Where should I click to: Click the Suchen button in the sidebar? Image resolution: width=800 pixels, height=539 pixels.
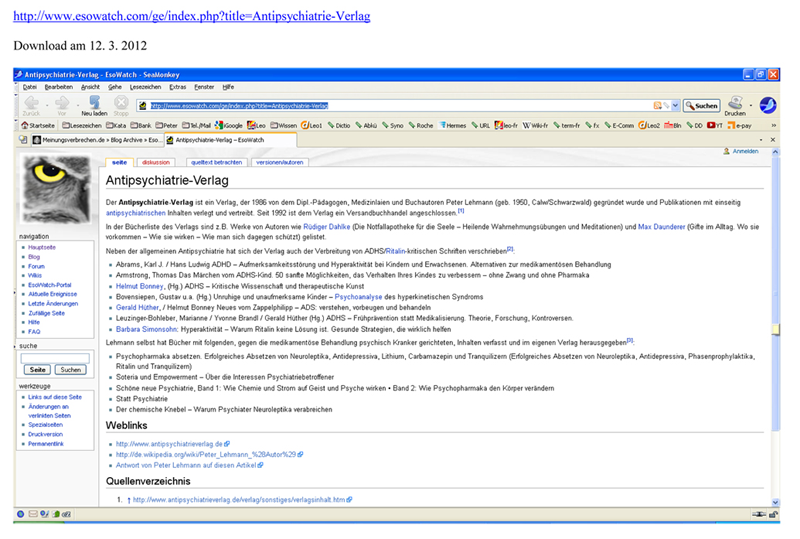click(x=69, y=370)
